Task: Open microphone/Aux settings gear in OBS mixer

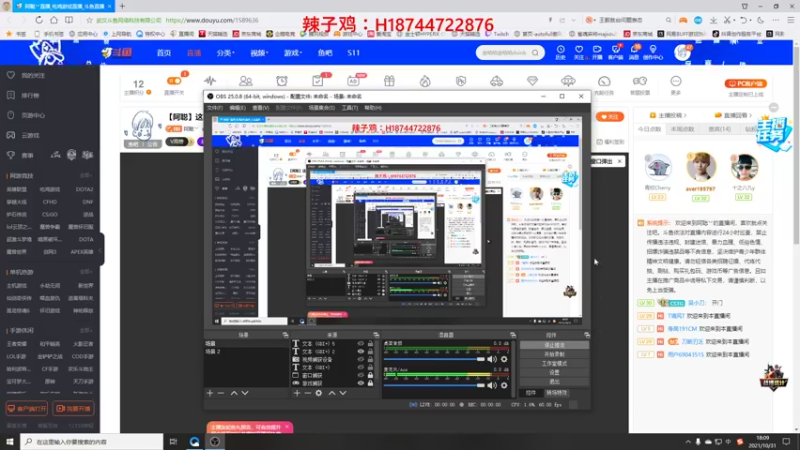Action: [504, 385]
